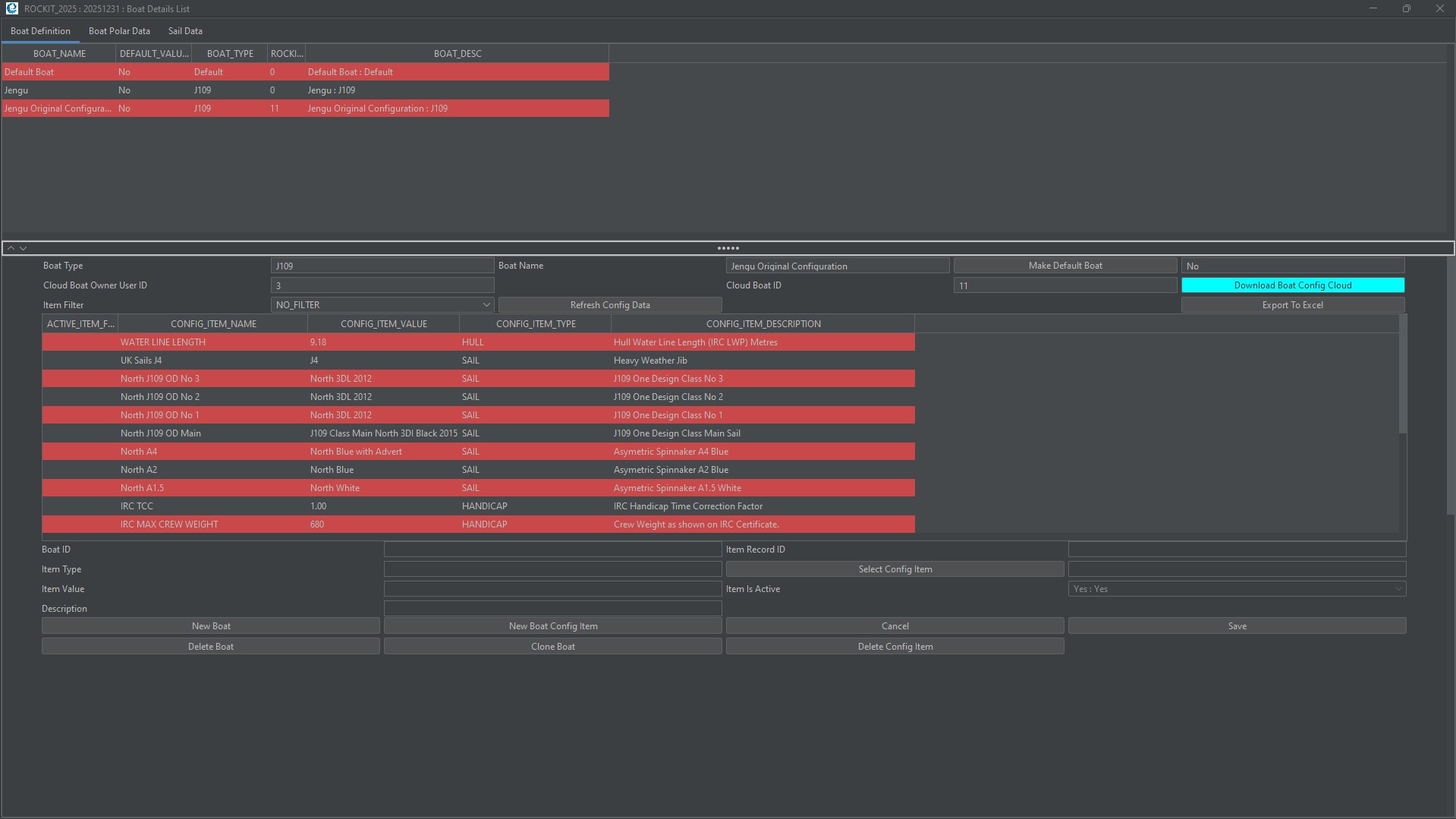Click the restore window icon
The image size is (1456, 819).
pos(1406,8)
